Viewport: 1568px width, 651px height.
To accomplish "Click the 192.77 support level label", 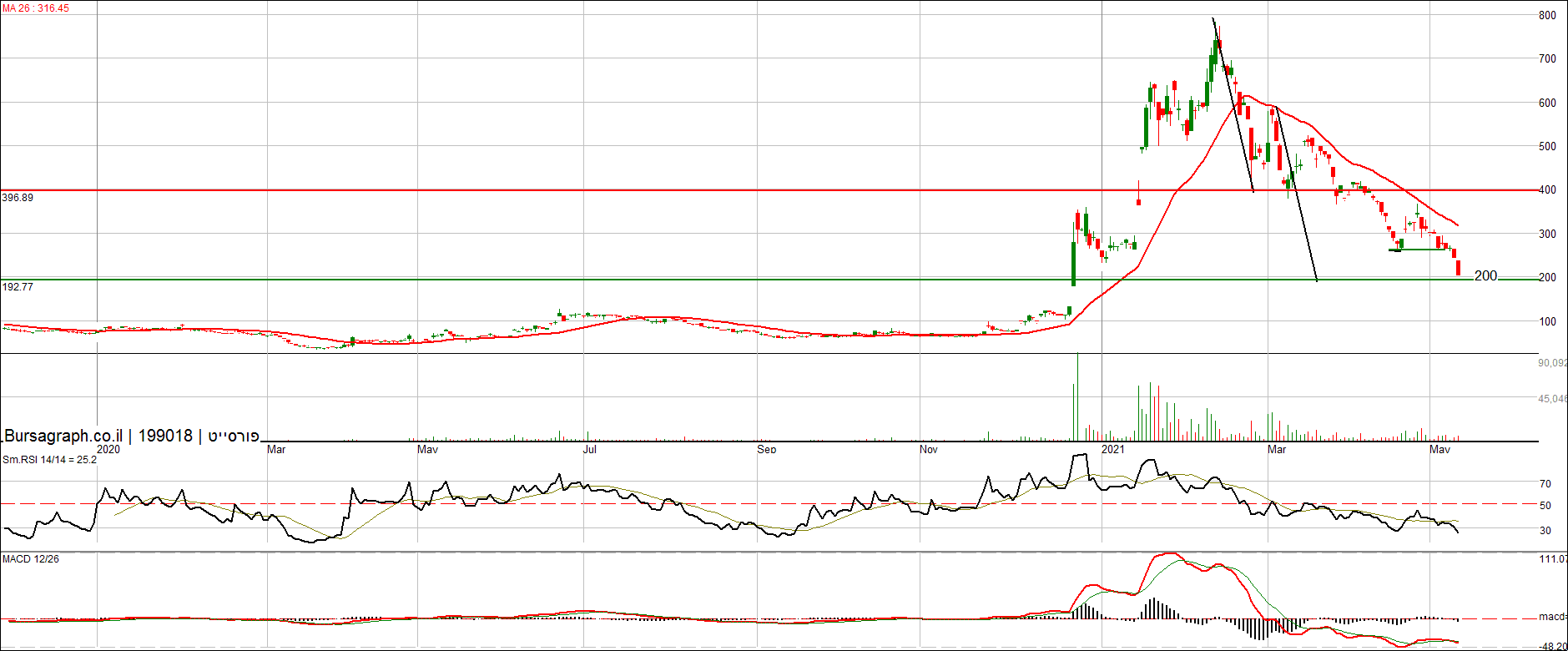I will pyautogui.click(x=18, y=287).
